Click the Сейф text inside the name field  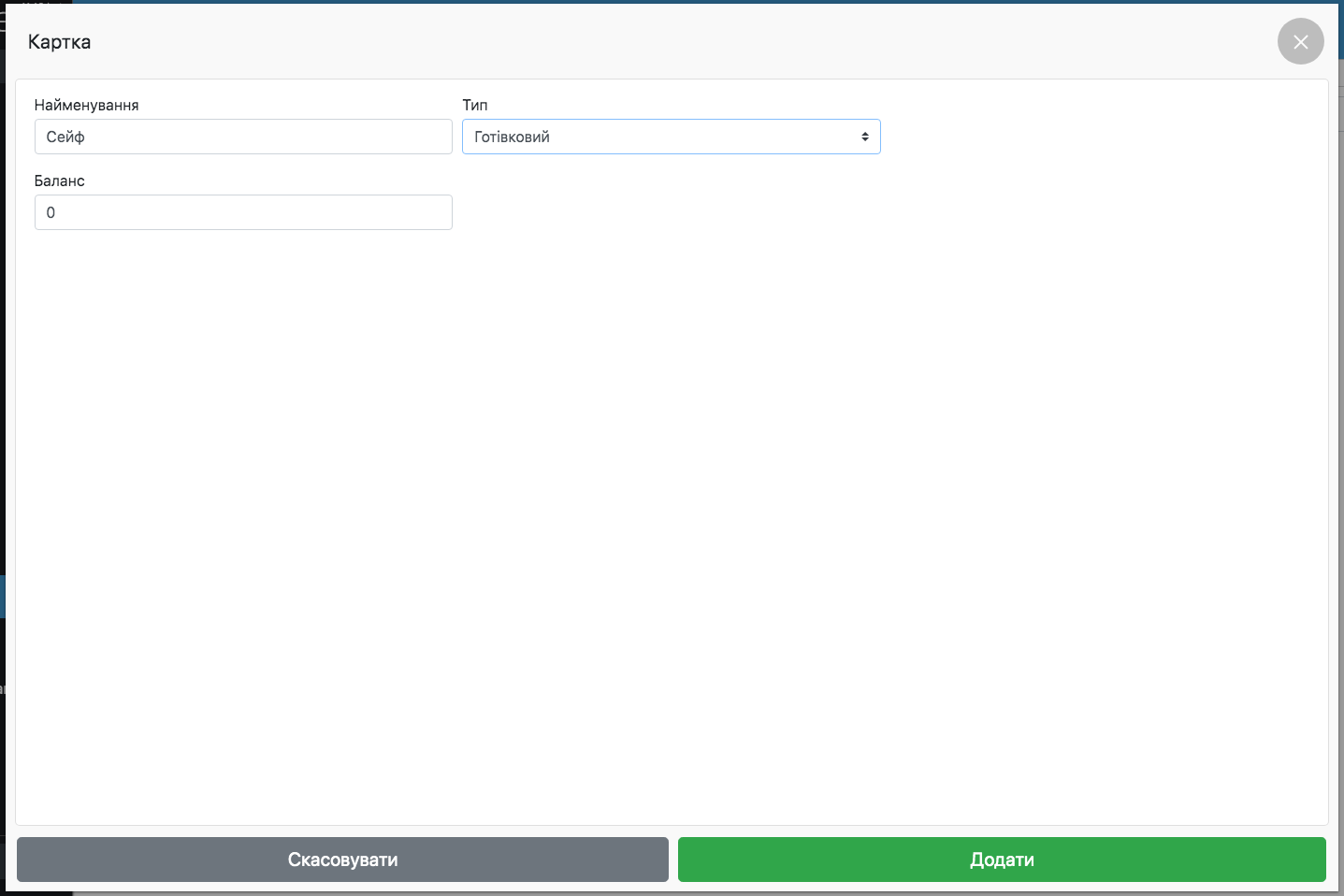click(x=65, y=137)
